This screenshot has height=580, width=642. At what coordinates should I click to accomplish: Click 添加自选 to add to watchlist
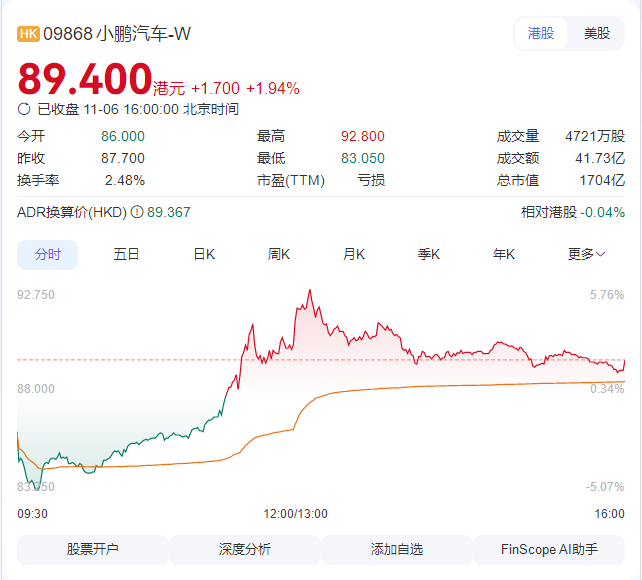pyautogui.click(x=396, y=549)
